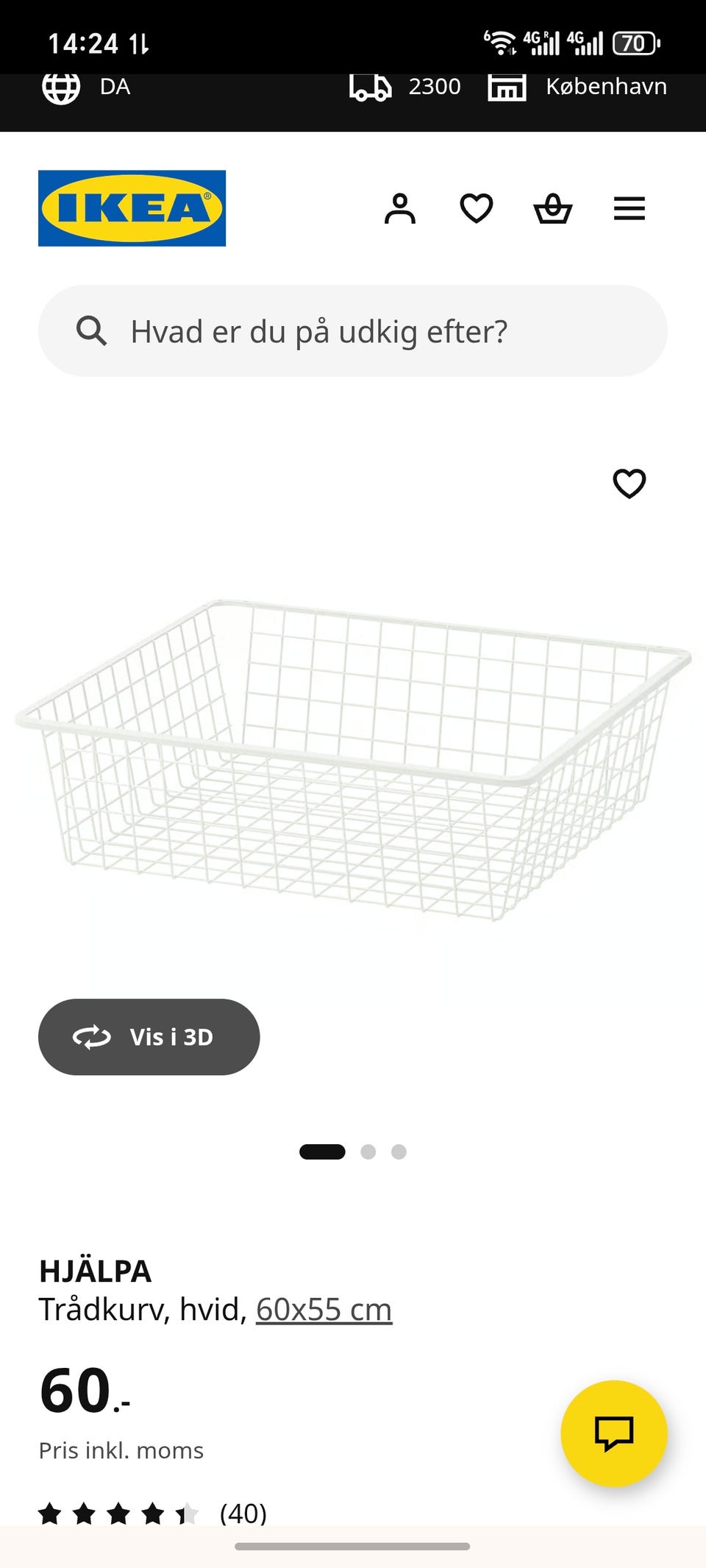Tap the globe language icon
This screenshot has width=706, height=1568.
coord(61,88)
